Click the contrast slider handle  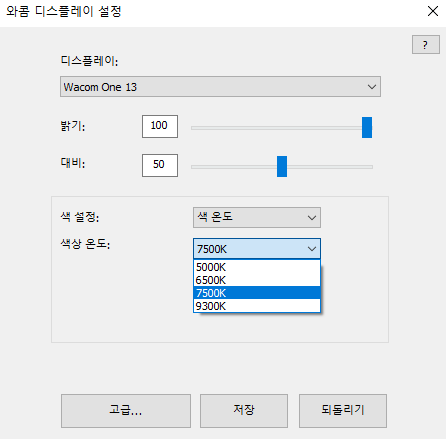[282, 166]
